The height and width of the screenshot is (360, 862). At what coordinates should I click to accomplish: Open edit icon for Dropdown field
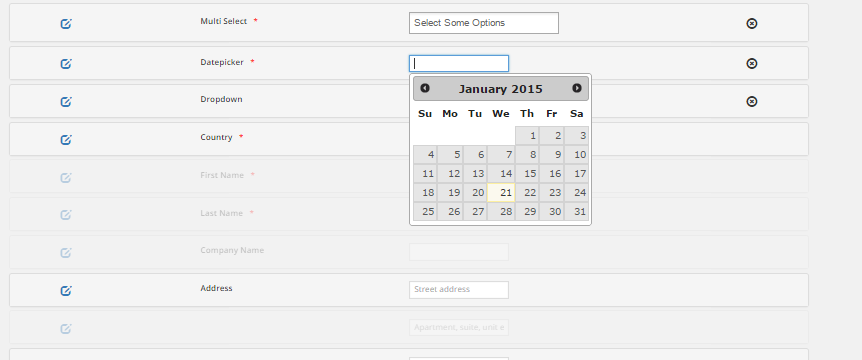(66, 102)
